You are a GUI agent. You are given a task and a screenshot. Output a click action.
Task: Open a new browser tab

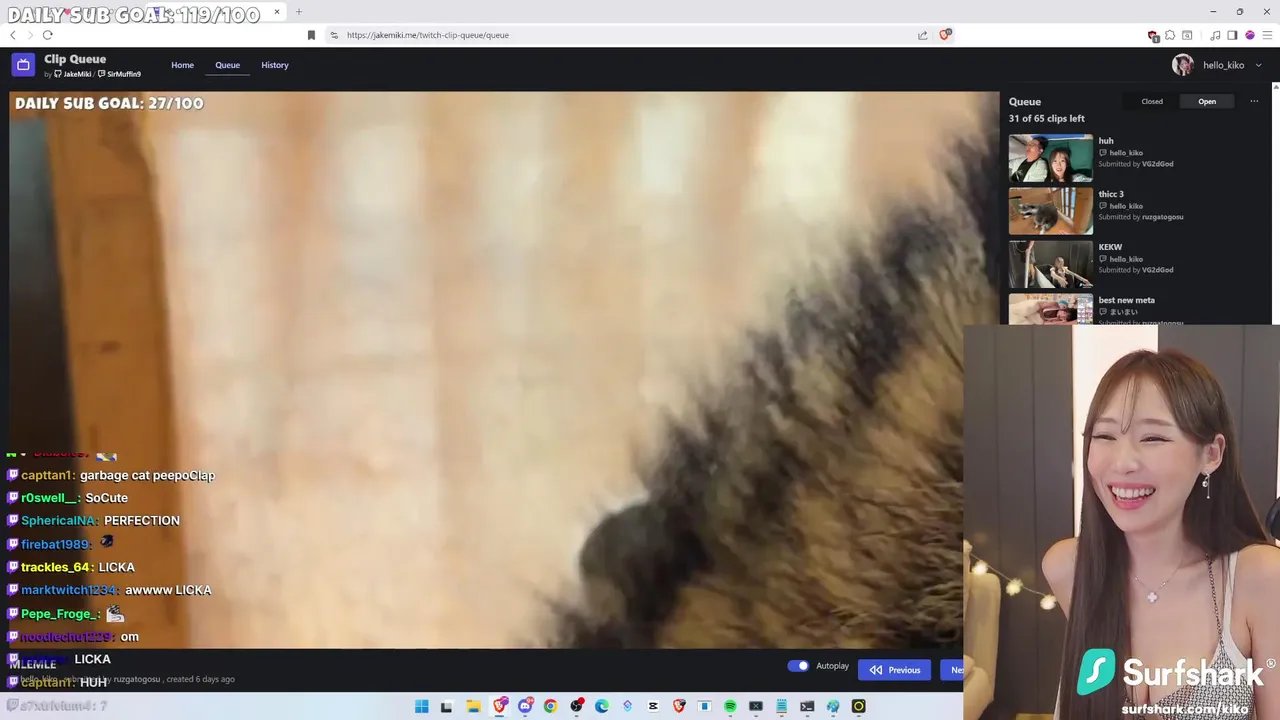click(299, 12)
